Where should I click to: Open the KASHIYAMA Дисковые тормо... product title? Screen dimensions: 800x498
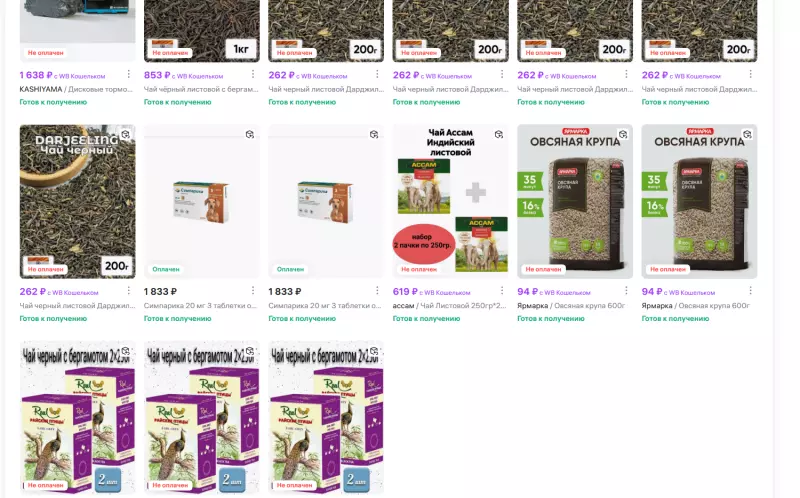(76, 89)
